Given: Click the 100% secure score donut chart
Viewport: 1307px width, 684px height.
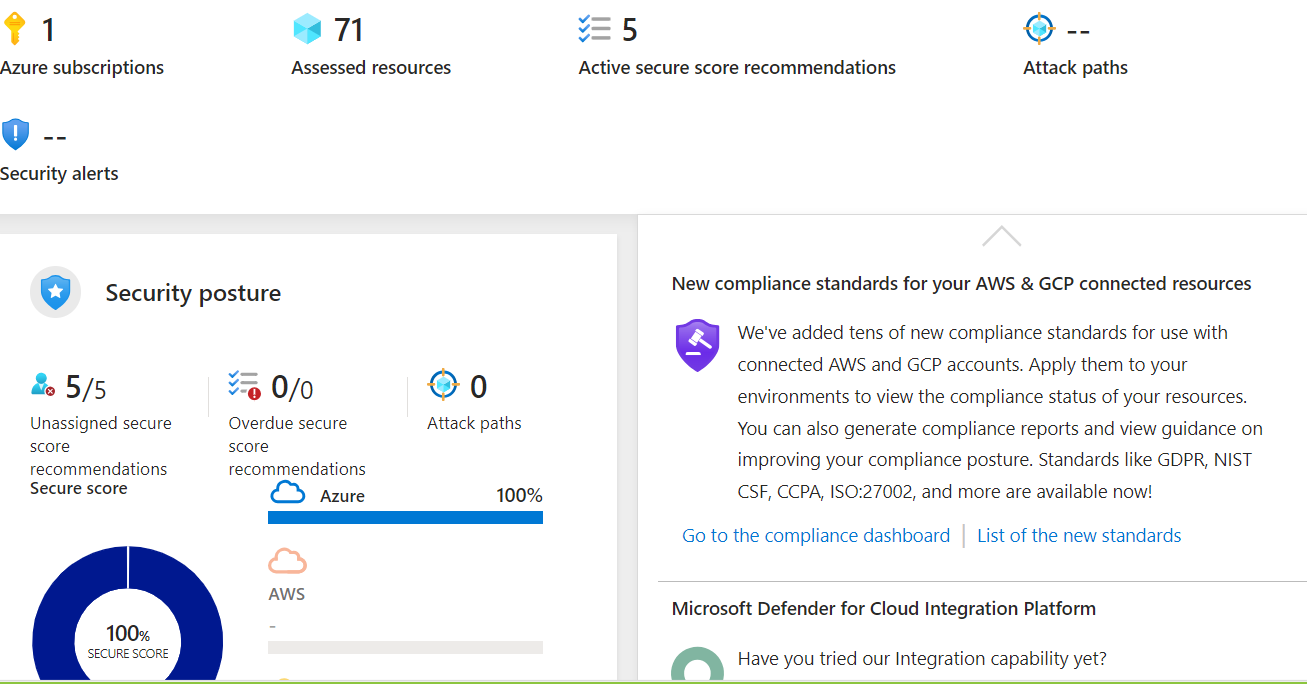Looking at the screenshot, I should coord(128,615).
